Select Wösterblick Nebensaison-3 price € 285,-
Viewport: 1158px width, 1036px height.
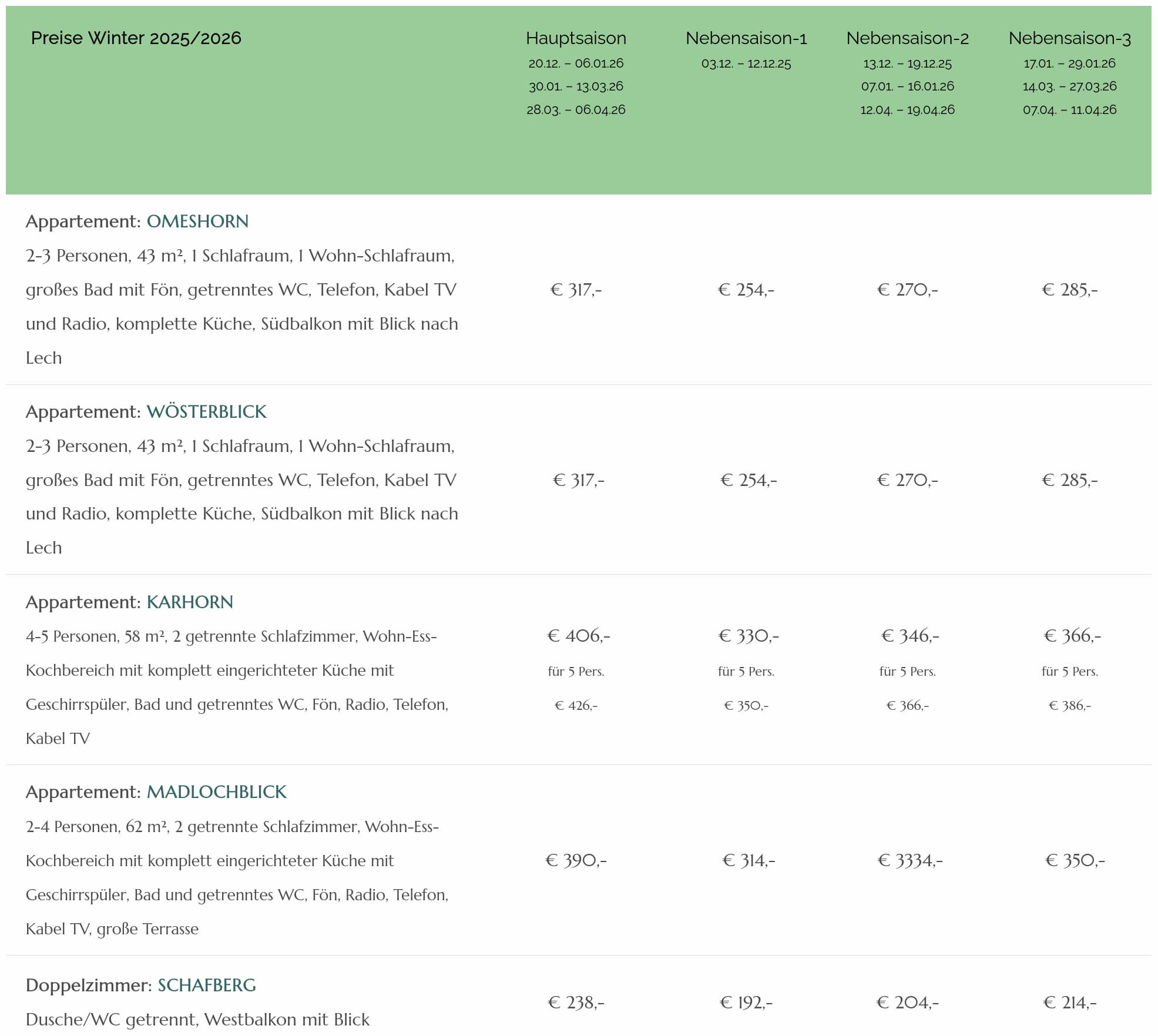point(1069,480)
